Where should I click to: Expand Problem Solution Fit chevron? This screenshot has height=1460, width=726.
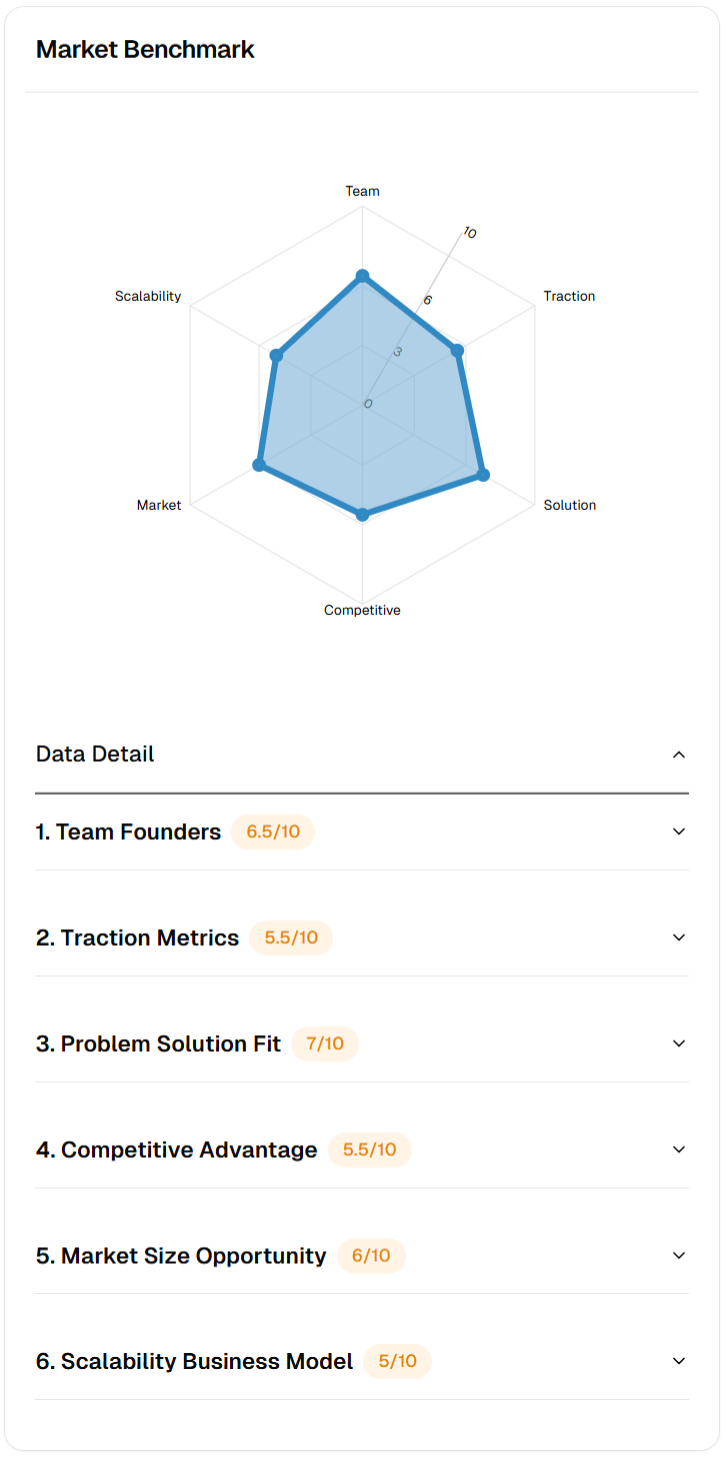pyautogui.click(x=679, y=1043)
